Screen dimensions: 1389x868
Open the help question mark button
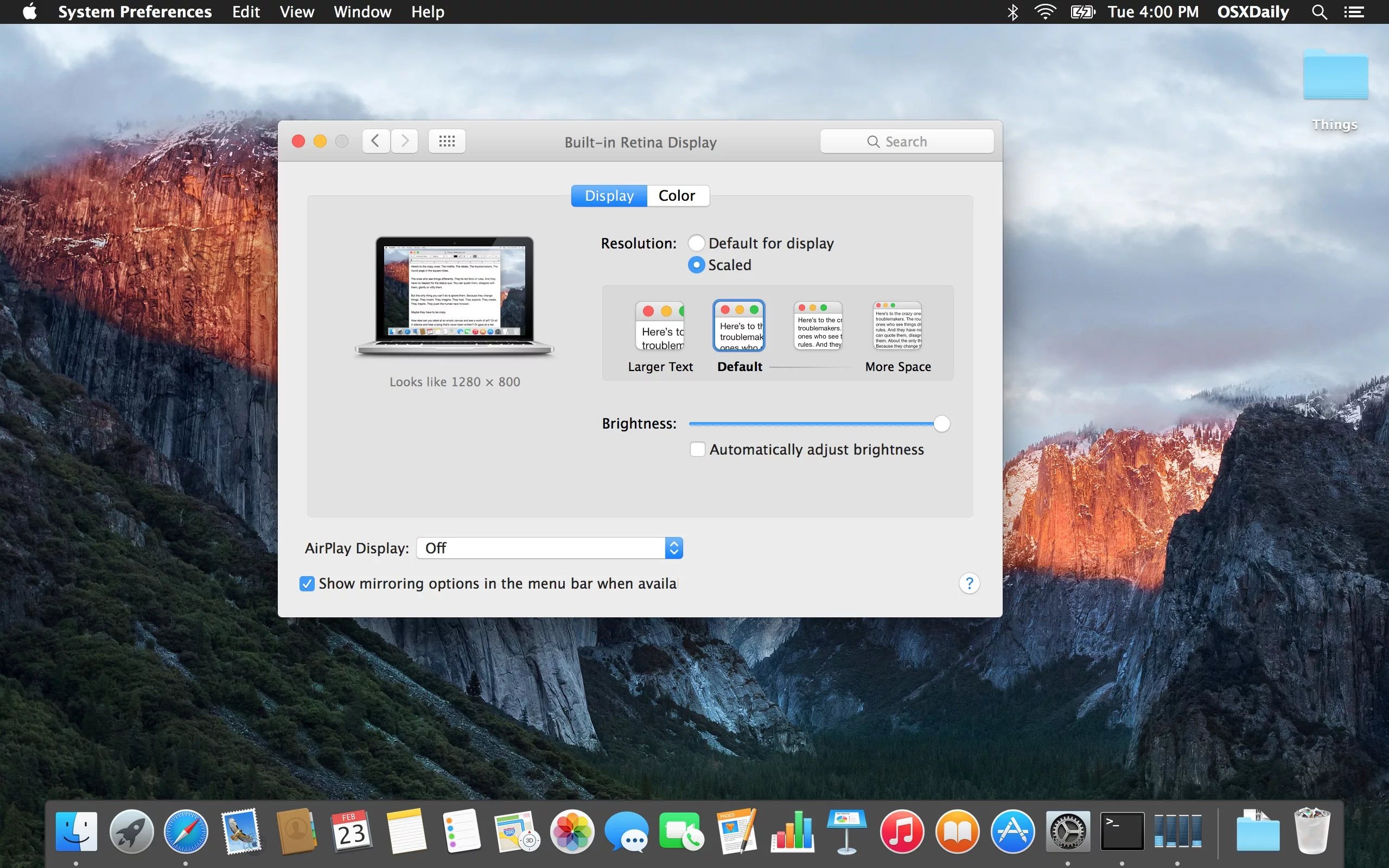(x=969, y=583)
